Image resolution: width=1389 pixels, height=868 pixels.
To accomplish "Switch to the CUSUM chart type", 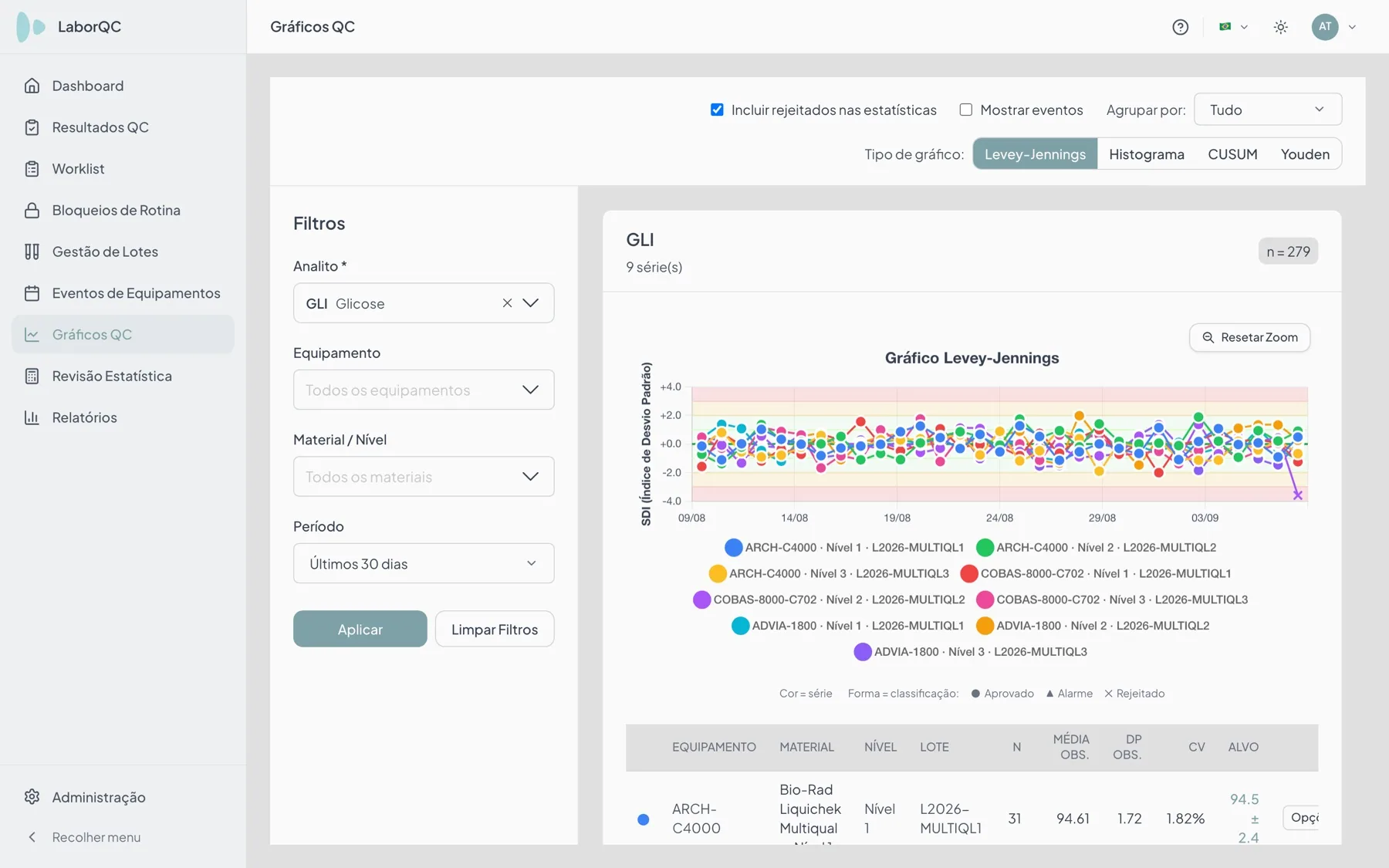I will pos(1232,154).
